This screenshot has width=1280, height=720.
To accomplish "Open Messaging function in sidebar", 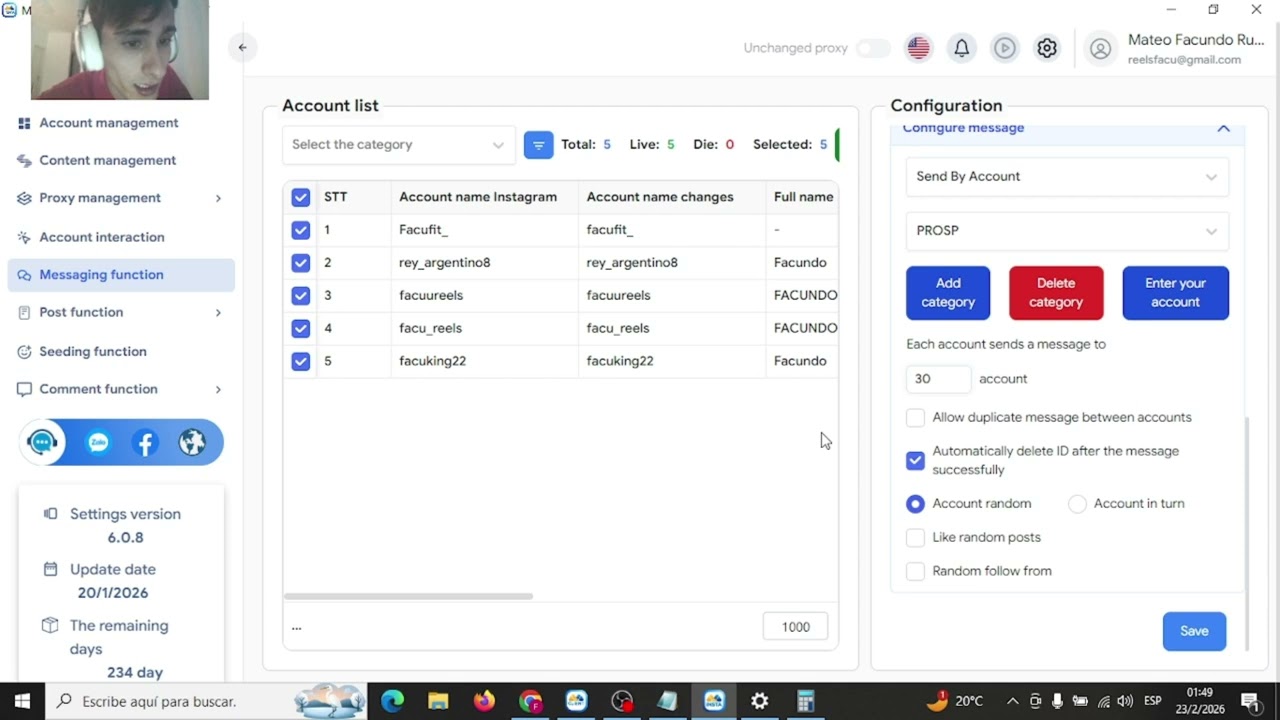I will coord(121,275).
